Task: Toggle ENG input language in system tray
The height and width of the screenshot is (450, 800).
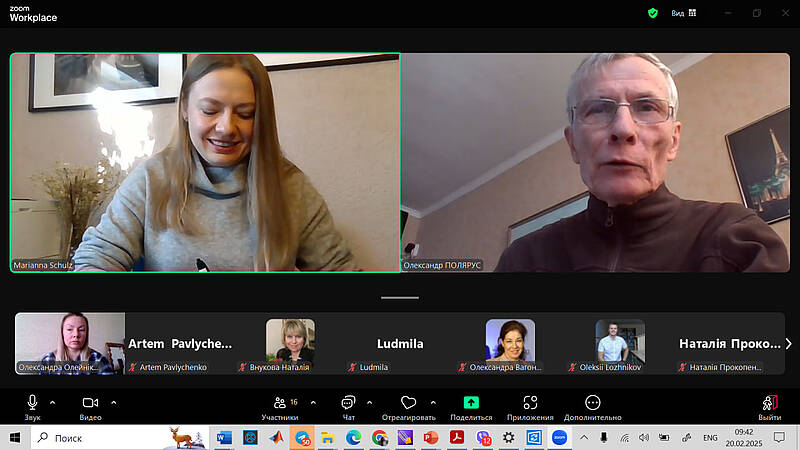Action: 710,438
